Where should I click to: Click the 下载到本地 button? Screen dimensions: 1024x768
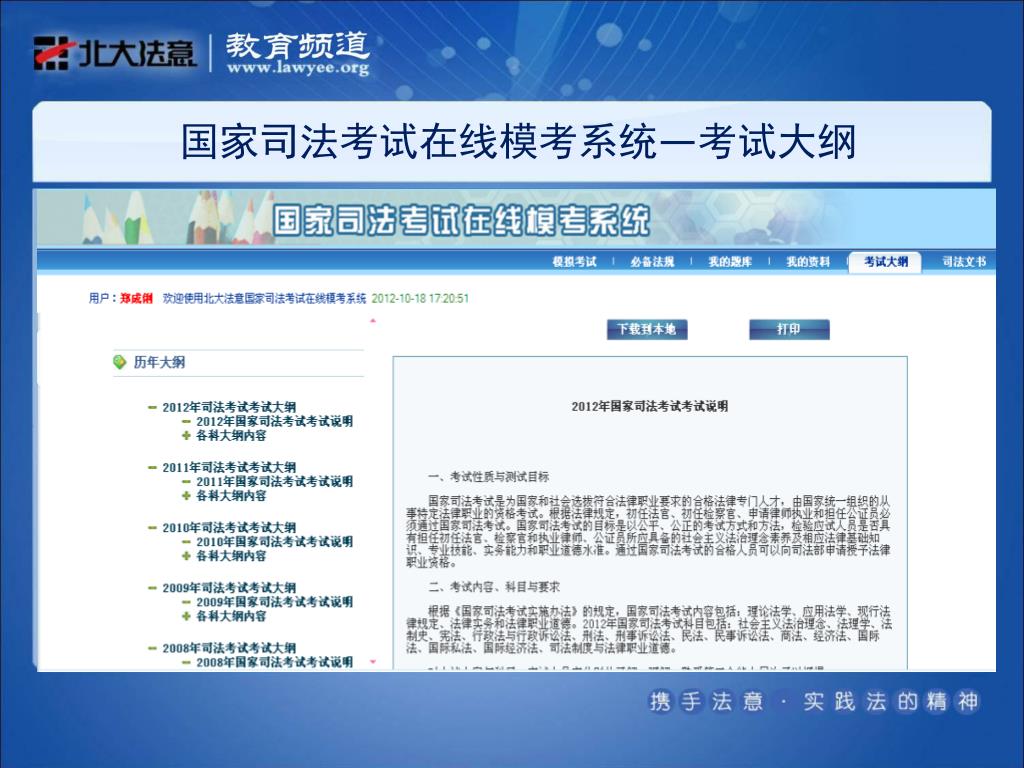click(x=647, y=329)
